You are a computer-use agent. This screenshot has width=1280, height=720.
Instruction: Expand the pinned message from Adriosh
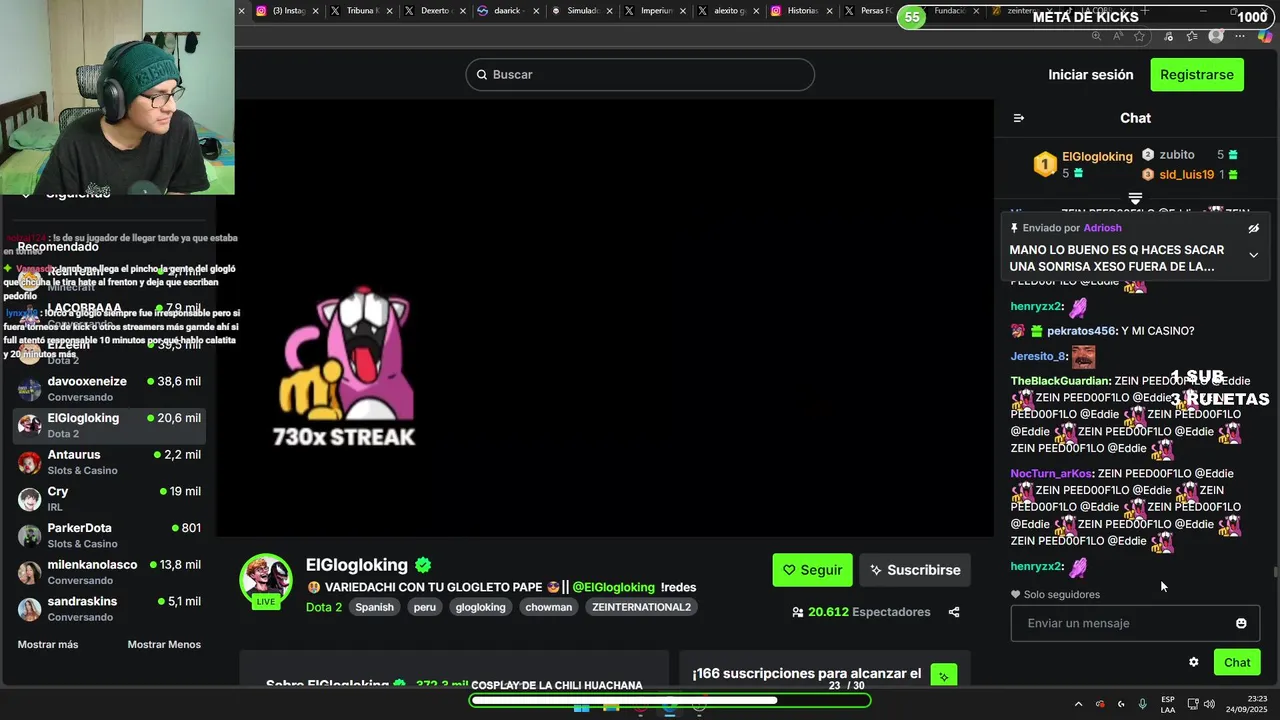click(1253, 255)
